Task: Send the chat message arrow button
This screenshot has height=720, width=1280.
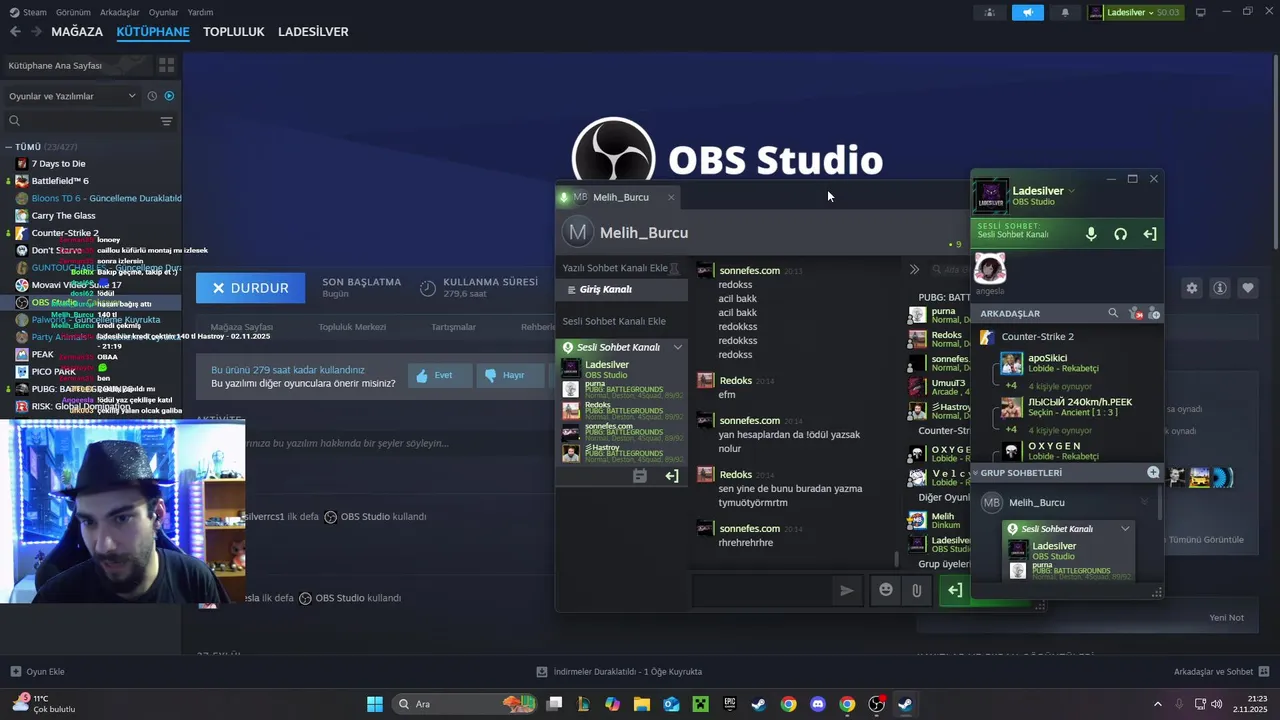Action: [847, 590]
